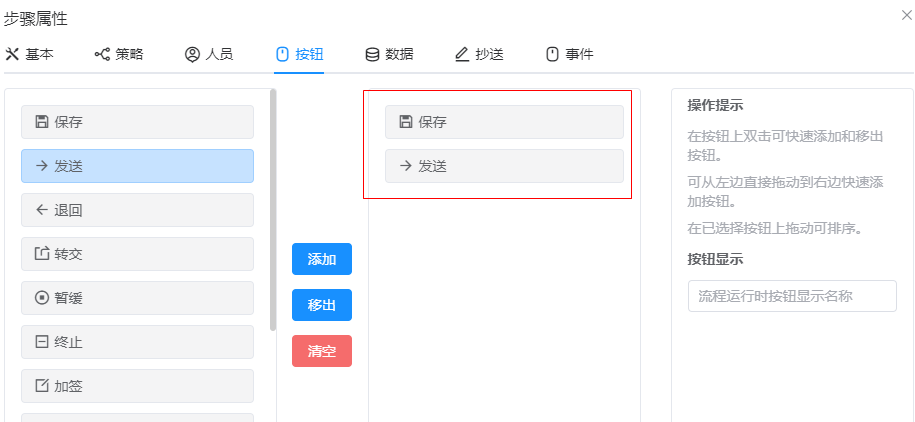Click the save icon in selected buttons panel
915x422 pixels.
pos(406,122)
